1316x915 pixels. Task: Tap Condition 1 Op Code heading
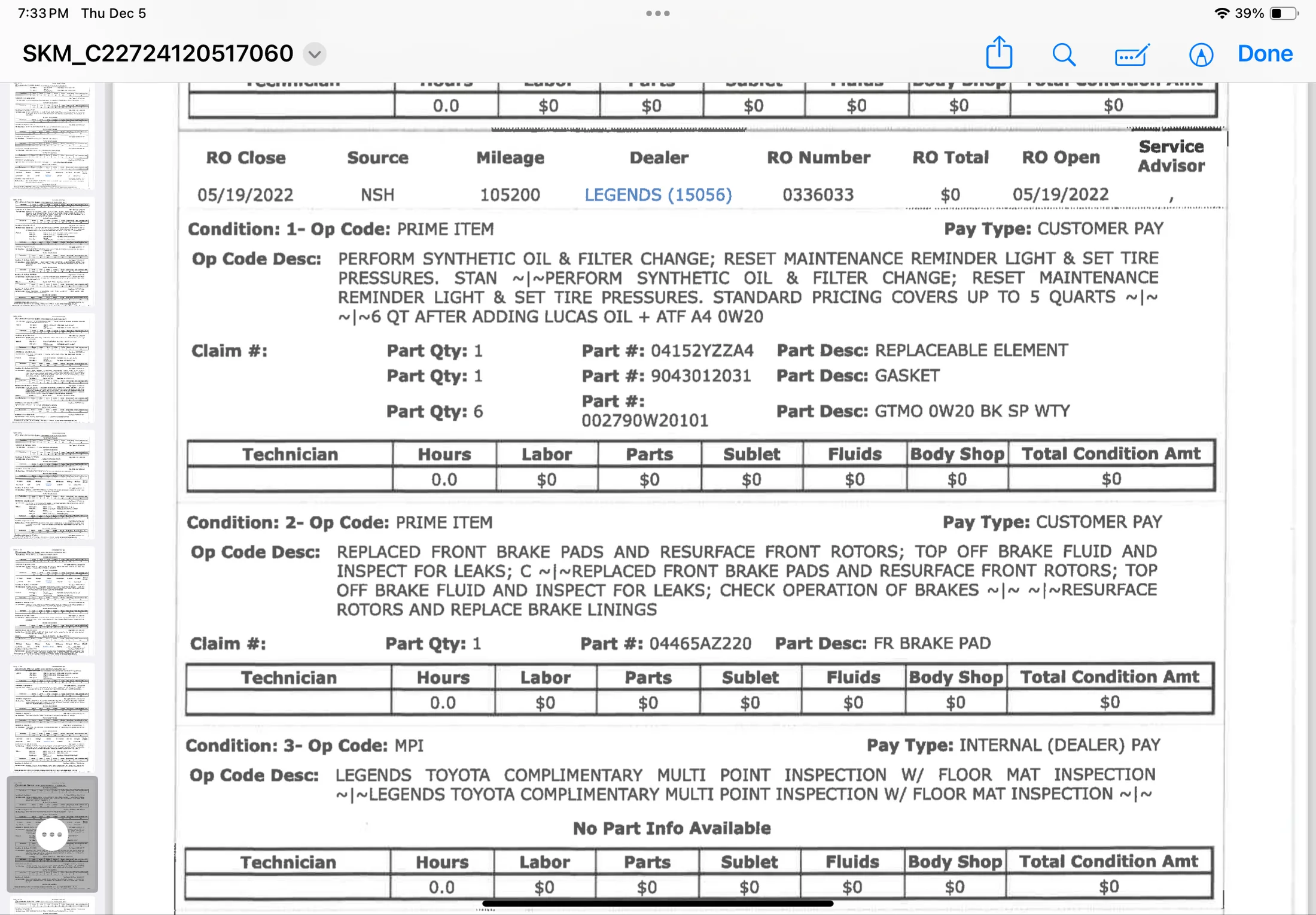pos(341,229)
